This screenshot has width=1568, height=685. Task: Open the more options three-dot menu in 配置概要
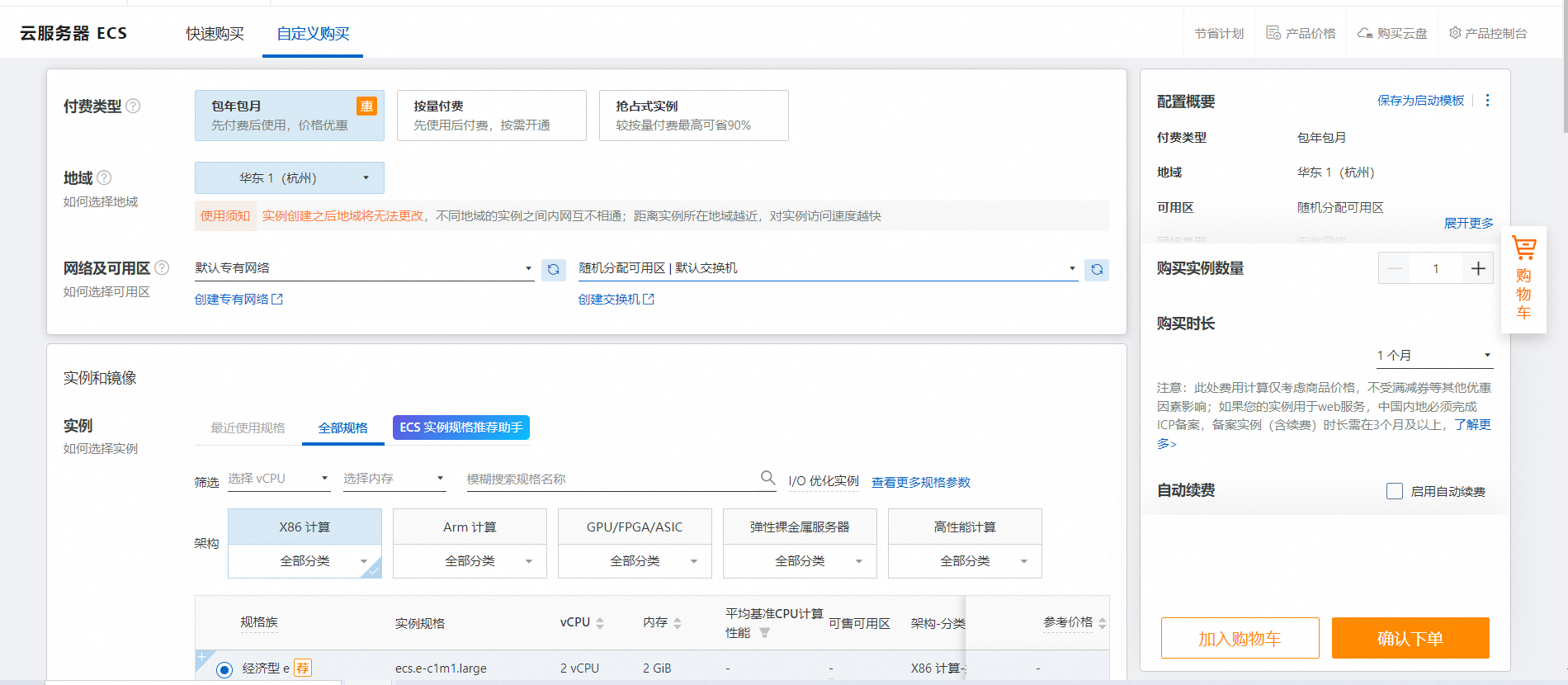pyautogui.click(x=1488, y=100)
